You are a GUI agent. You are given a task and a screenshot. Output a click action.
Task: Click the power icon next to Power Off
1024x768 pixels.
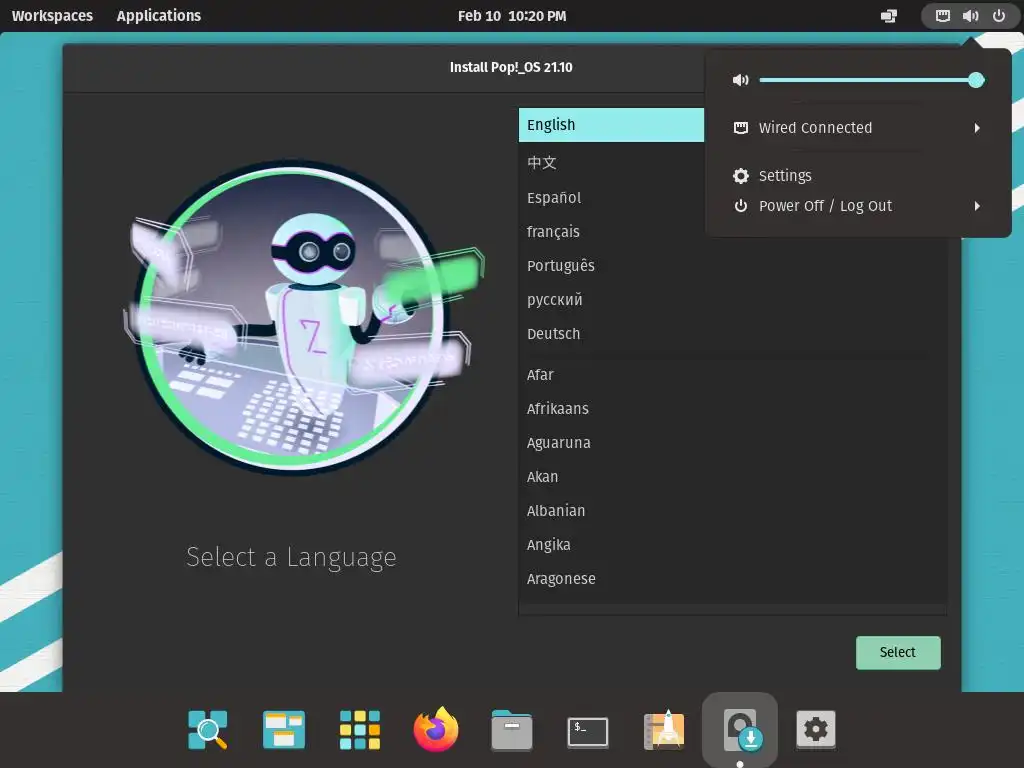pos(741,206)
